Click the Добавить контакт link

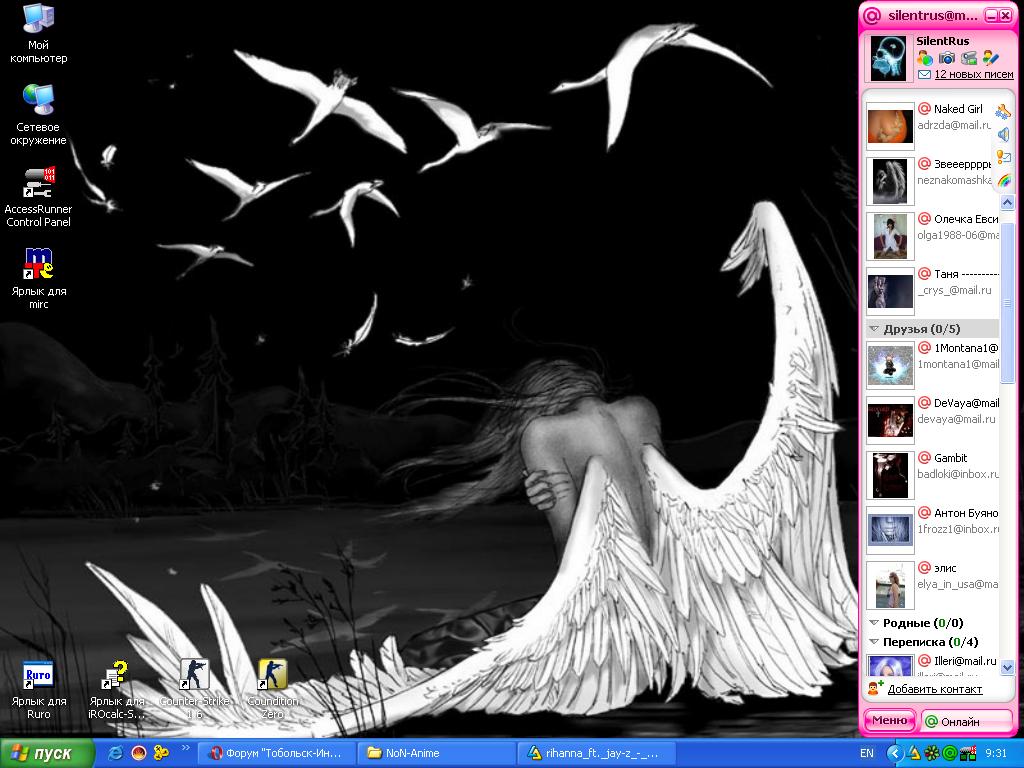[x=935, y=689]
